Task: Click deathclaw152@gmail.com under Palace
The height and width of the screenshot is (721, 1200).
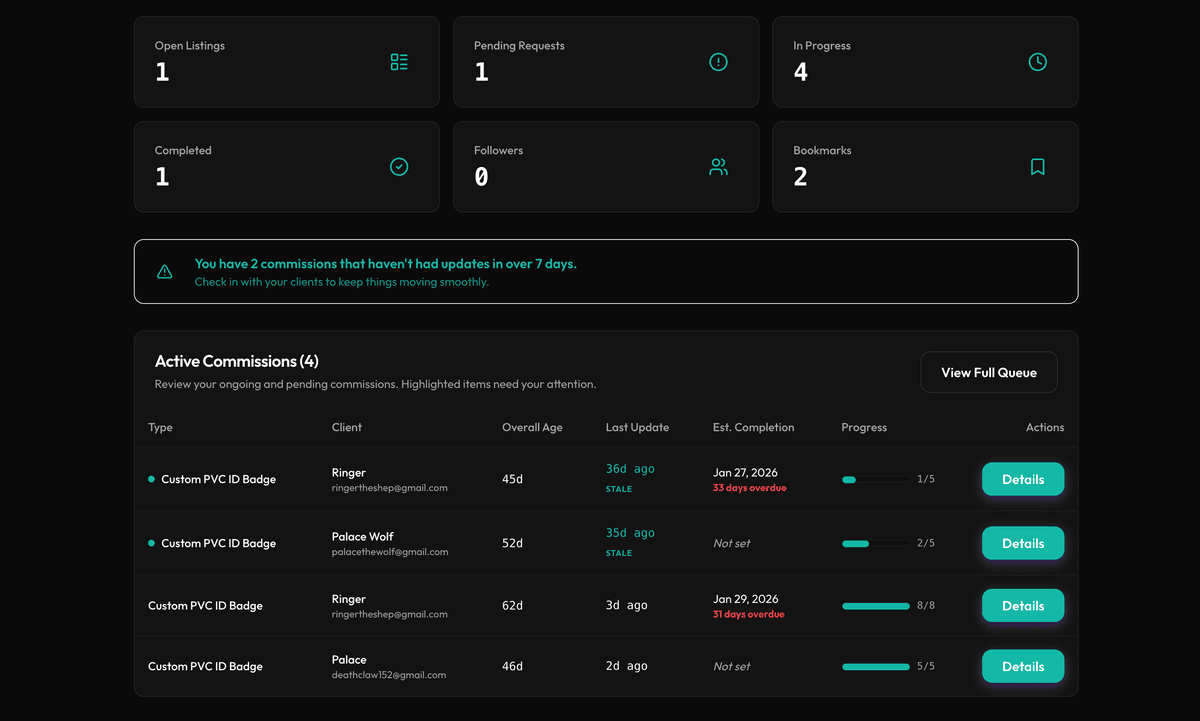Action: [389, 675]
